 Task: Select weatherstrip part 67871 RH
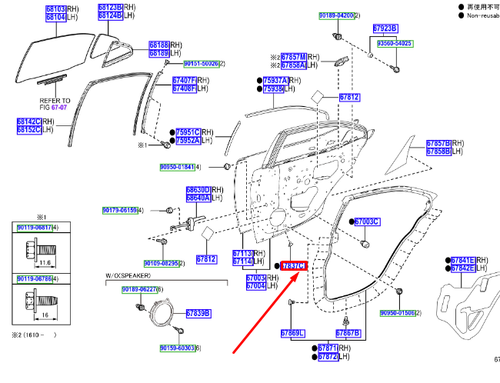pyautogui.click(x=328, y=348)
